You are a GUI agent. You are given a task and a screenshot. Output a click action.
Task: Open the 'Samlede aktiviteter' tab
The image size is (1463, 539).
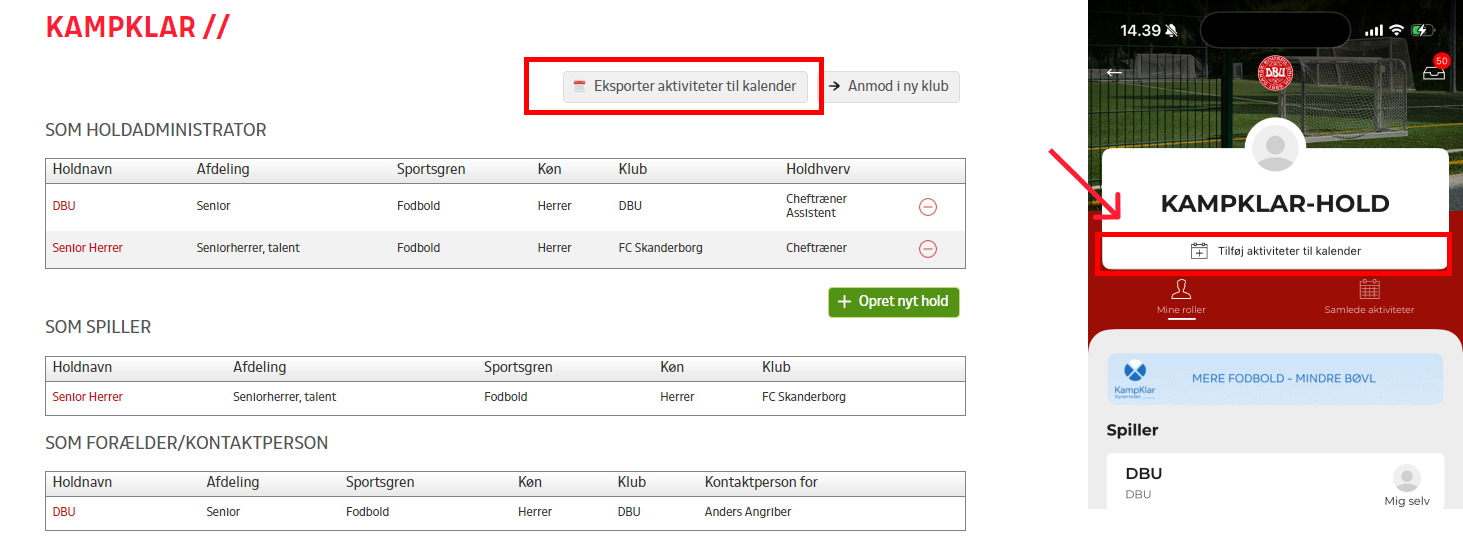[x=1369, y=297]
